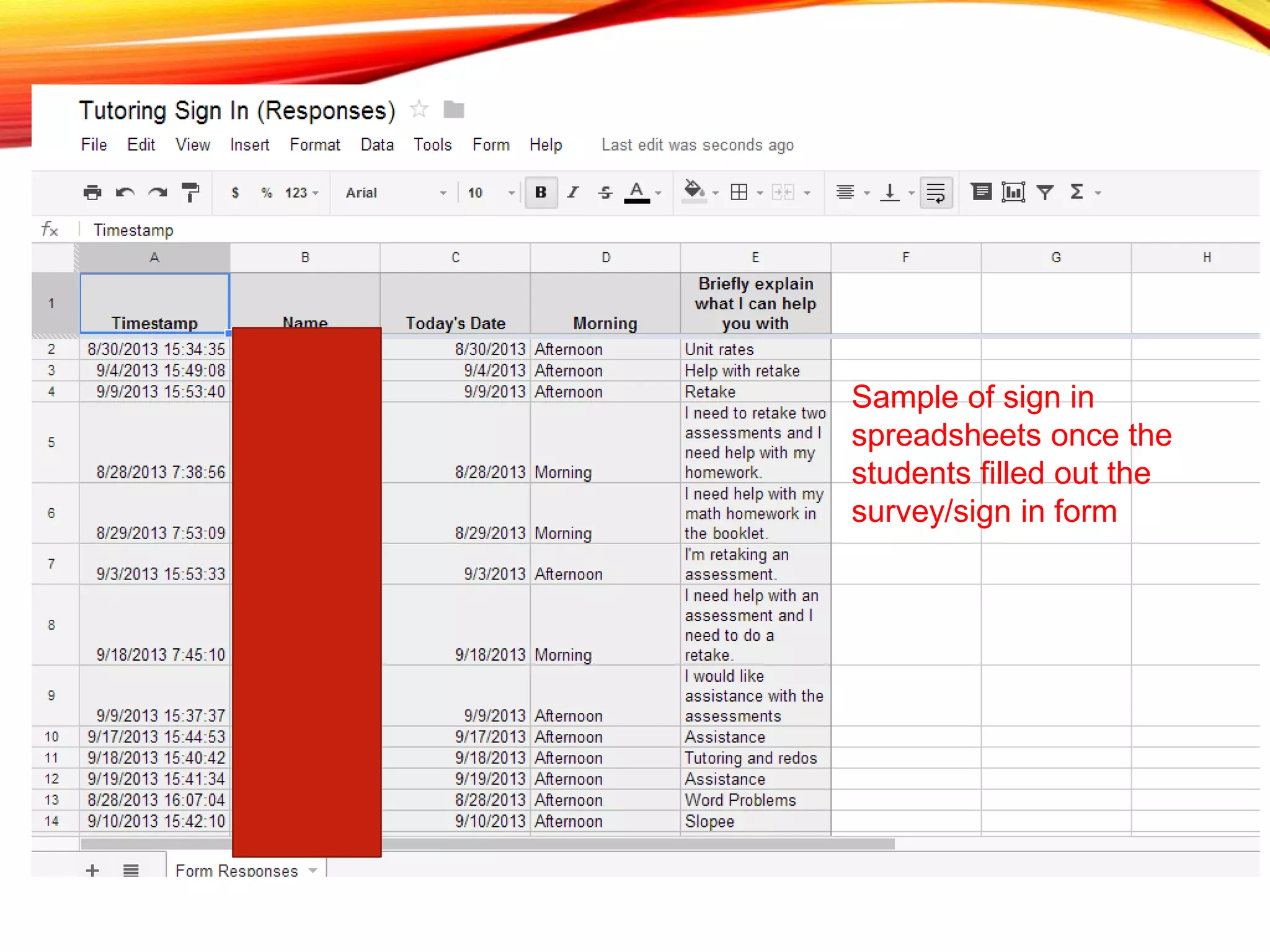Toggle the Wrap text button
The height and width of the screenshot is (952, 1270).
936,193
